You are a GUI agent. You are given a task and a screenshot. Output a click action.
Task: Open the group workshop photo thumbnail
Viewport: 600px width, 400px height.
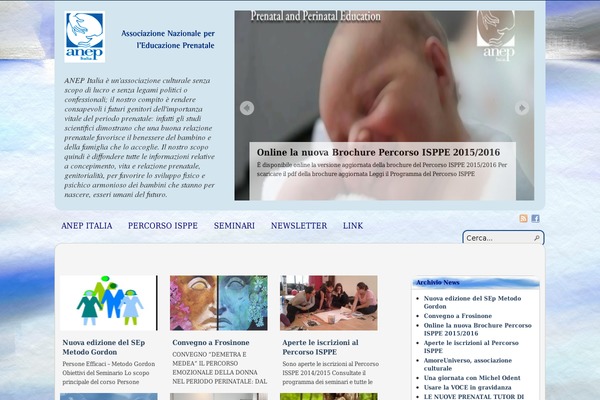pyautogui.click(x=329, y=303)
